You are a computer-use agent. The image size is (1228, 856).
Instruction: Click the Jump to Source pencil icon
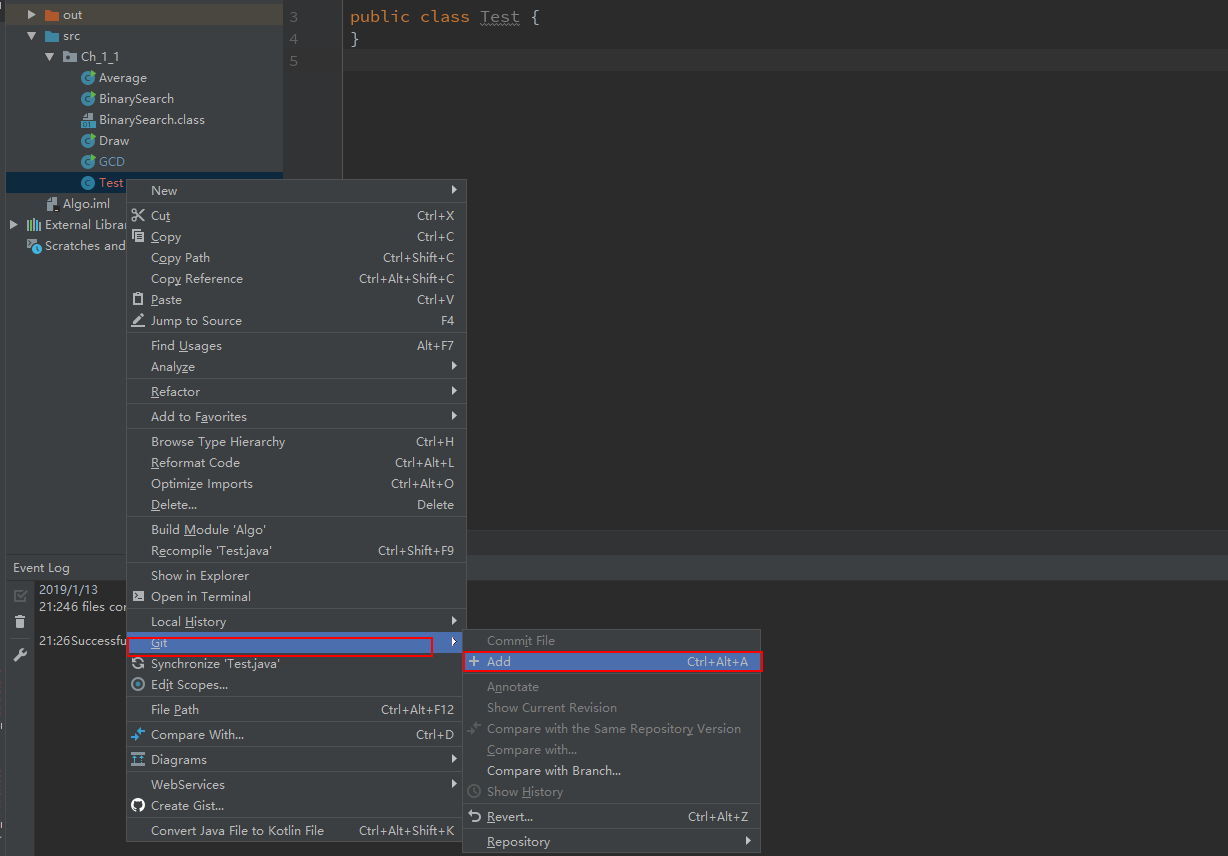click(x=138, y=321)
